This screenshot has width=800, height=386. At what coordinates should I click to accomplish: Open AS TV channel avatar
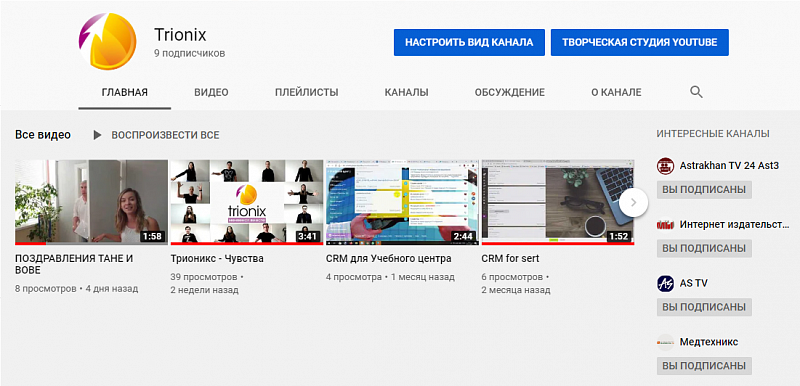click(x=665, y=284)
